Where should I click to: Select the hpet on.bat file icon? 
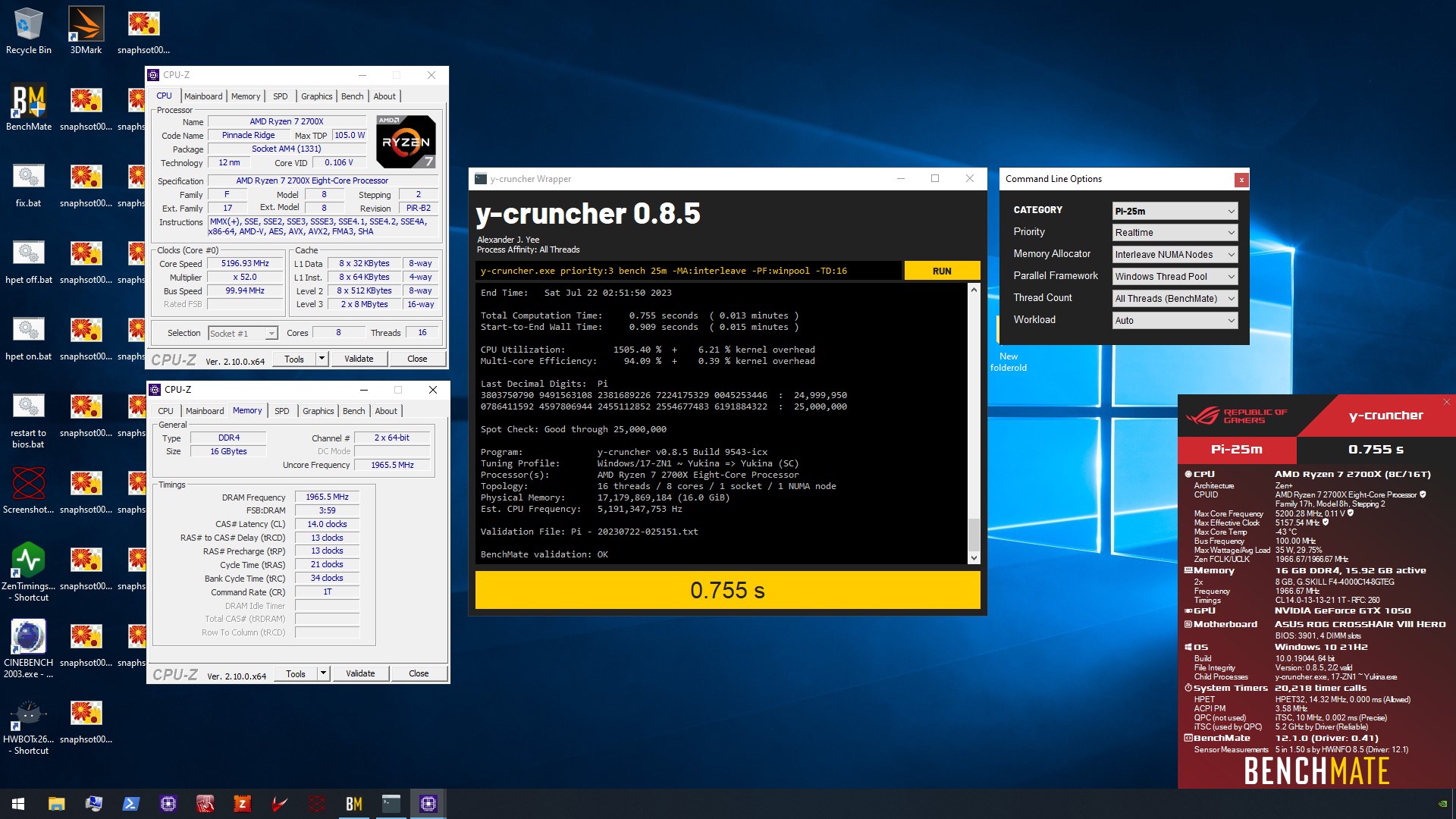coord(29,337)
